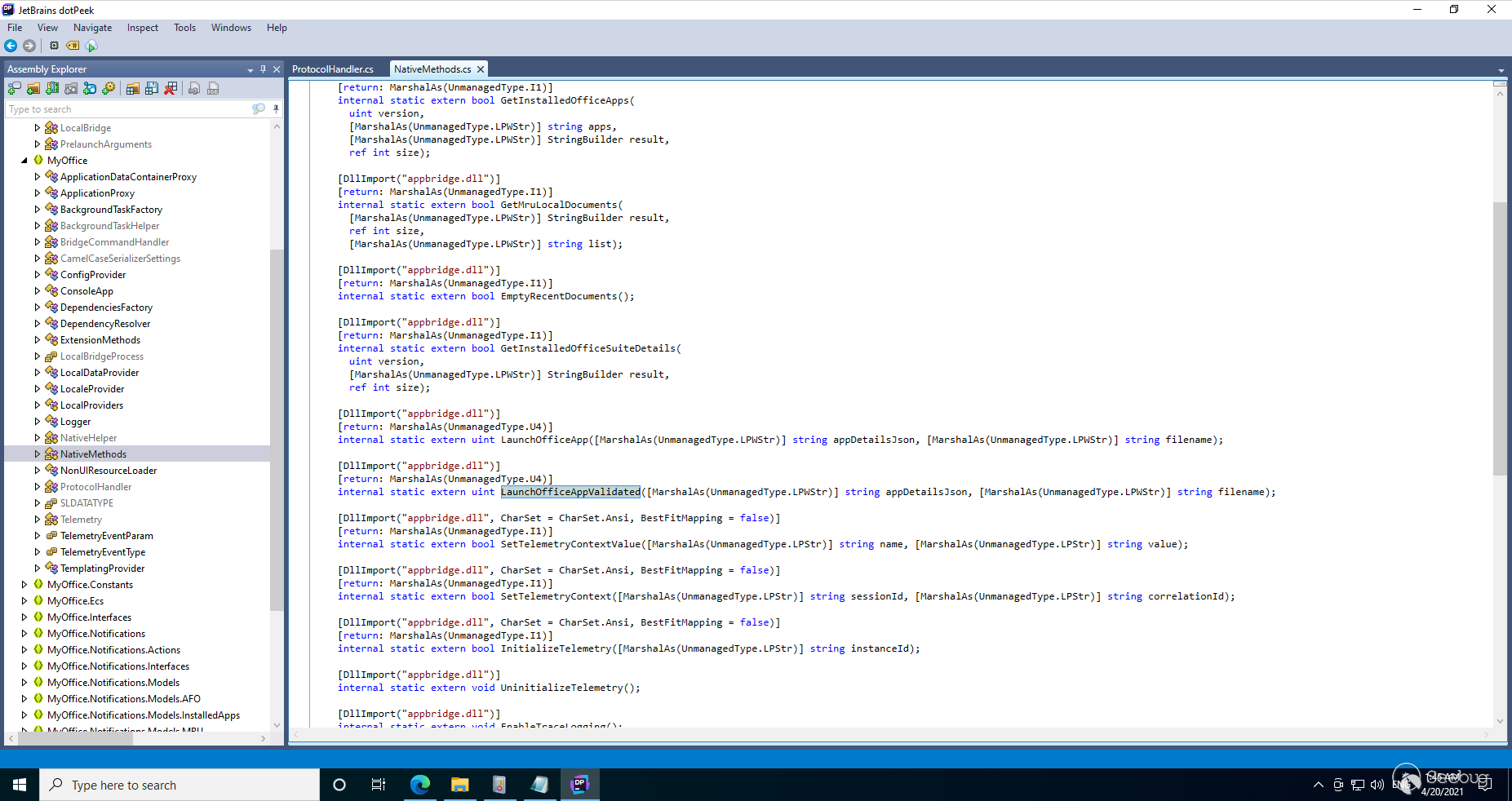Switch to the ProtocolHandler.cs tab
This screenshot has height=801, width=1512.
tap(333, 69)
